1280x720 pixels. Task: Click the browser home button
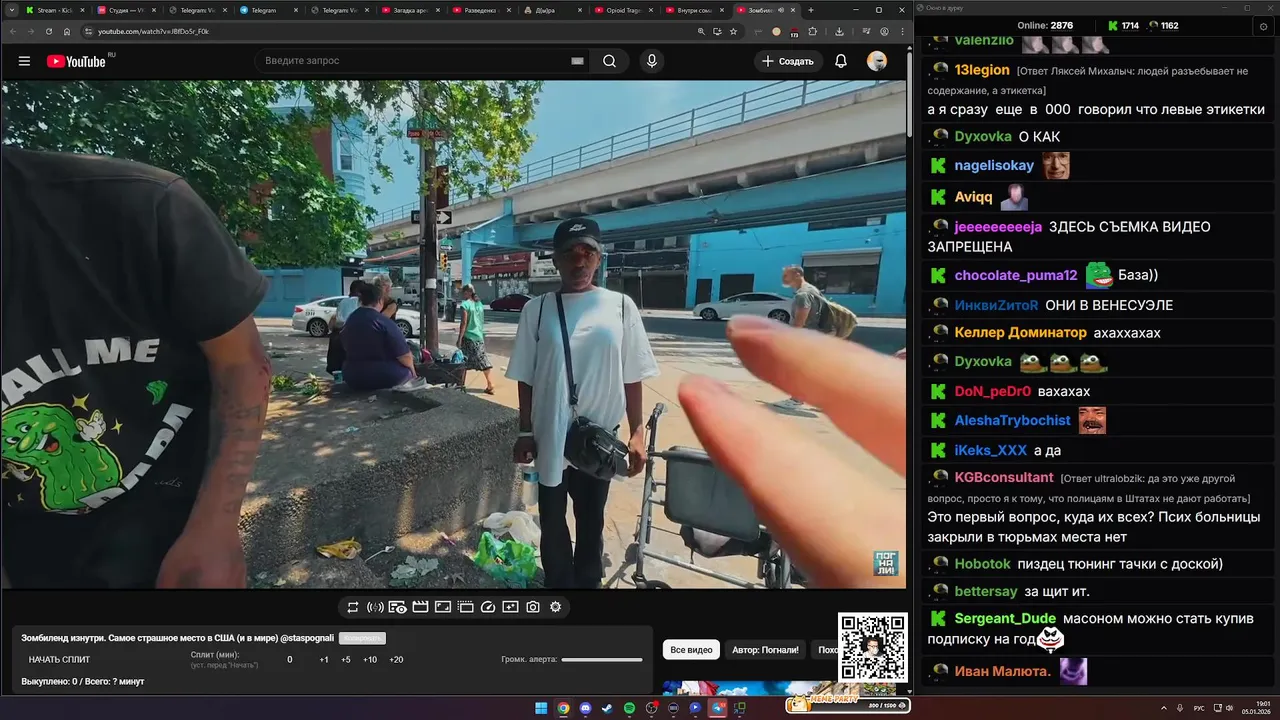coord(67,31)
